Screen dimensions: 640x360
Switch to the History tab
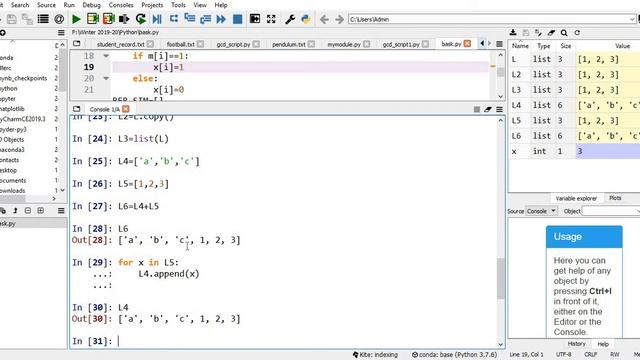tap(576, 344)
